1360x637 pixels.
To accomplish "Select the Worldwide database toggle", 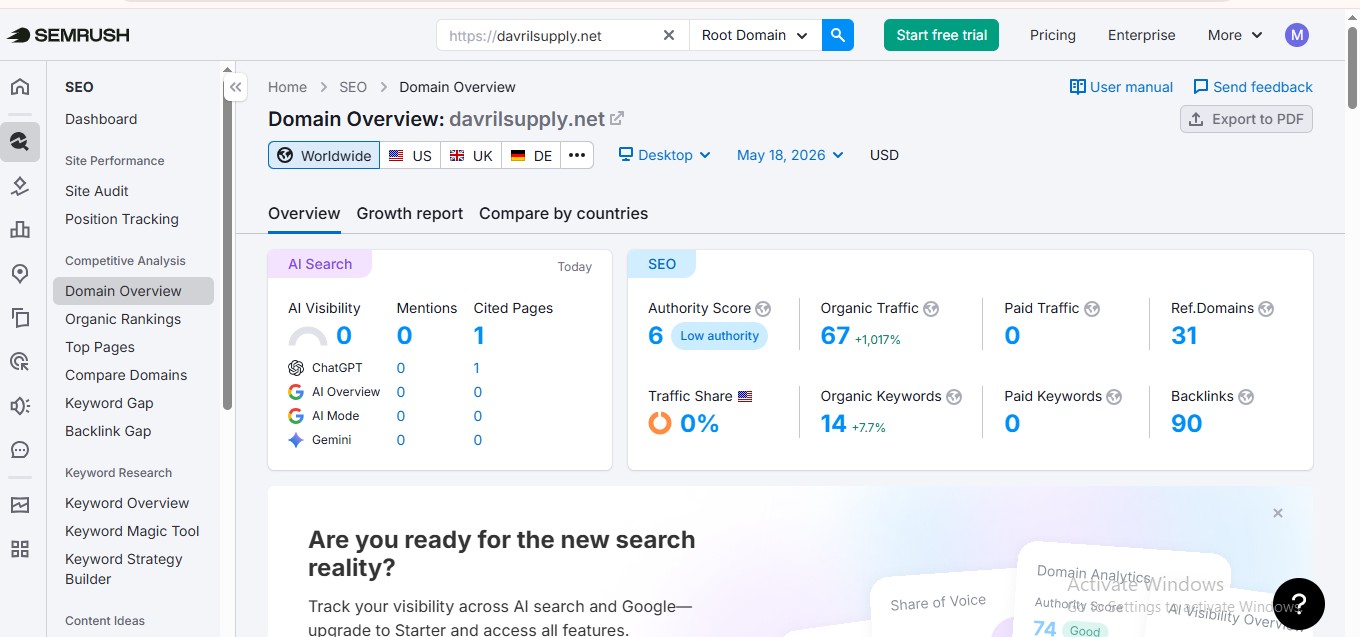I will pyautogui.click(x=324, y=155).
